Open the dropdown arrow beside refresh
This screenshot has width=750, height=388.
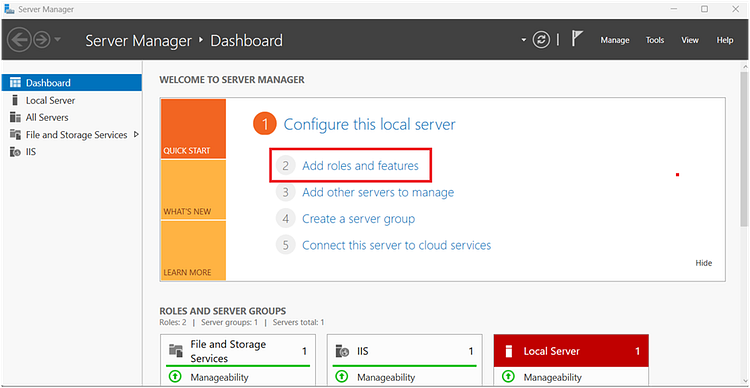pos(524,40)
